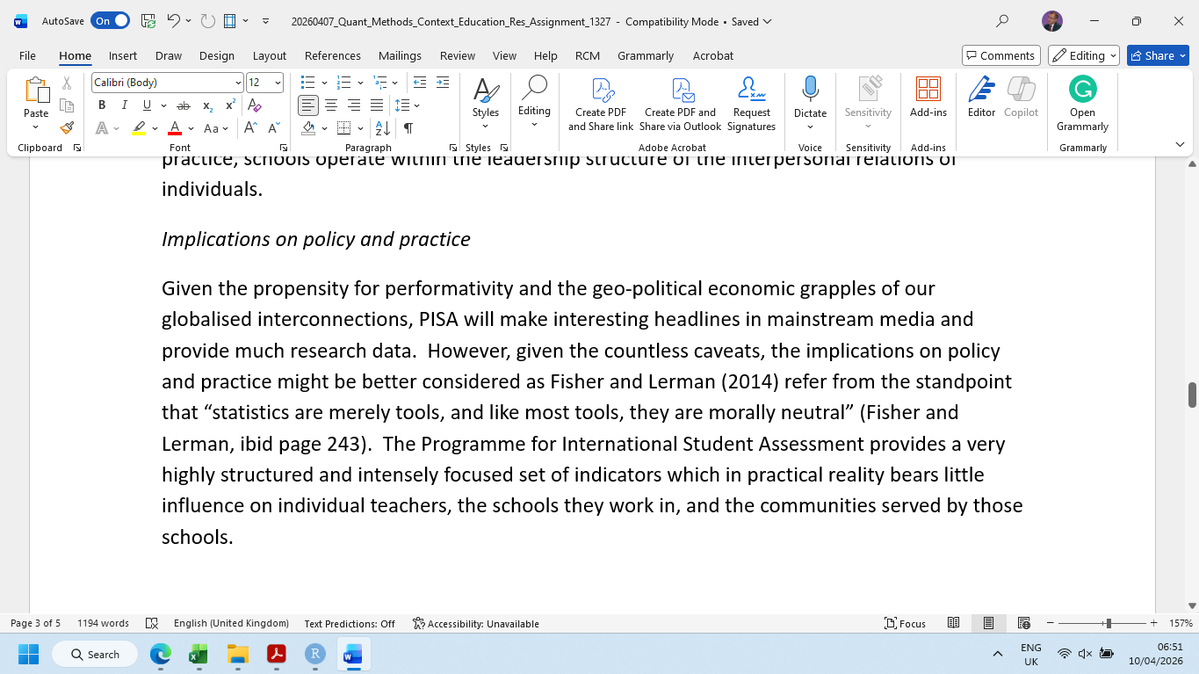This screenshot has width=1199, height=674.
Task: Increase paragraph indent
Action: 443,83
